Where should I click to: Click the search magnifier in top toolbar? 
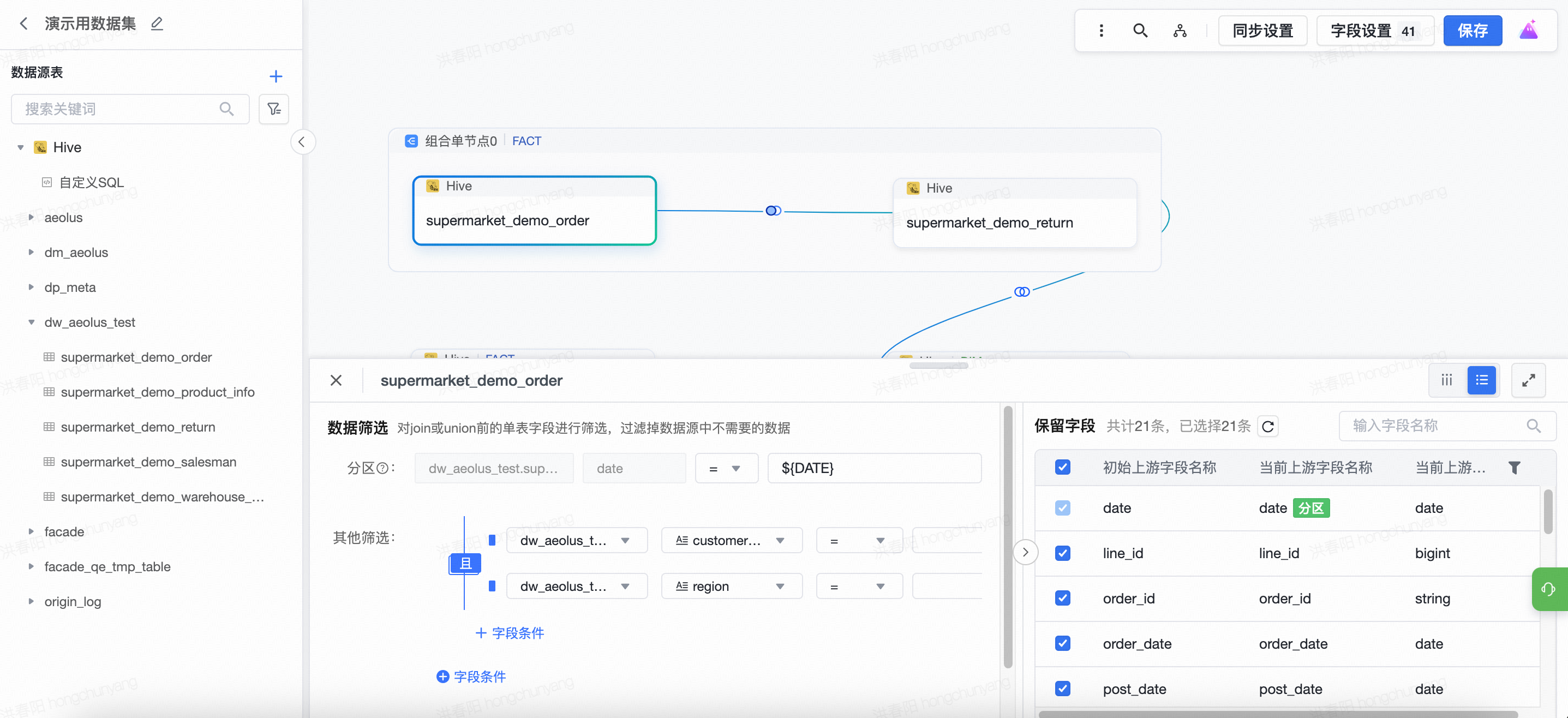point(1140,31)
